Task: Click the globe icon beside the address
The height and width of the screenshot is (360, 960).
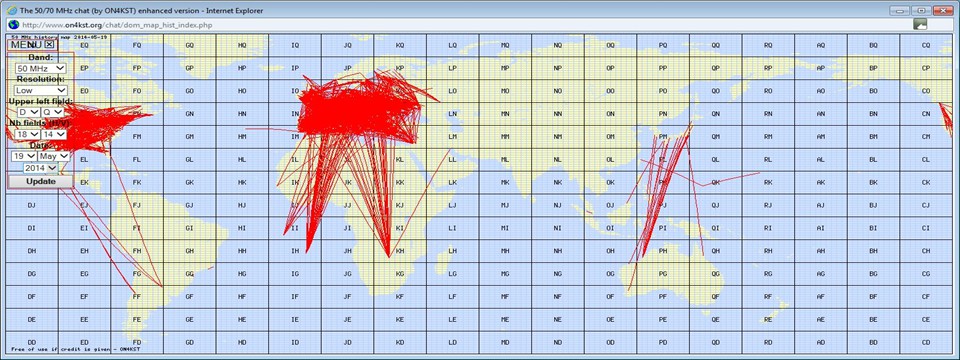Action: [x=13, y=24]
